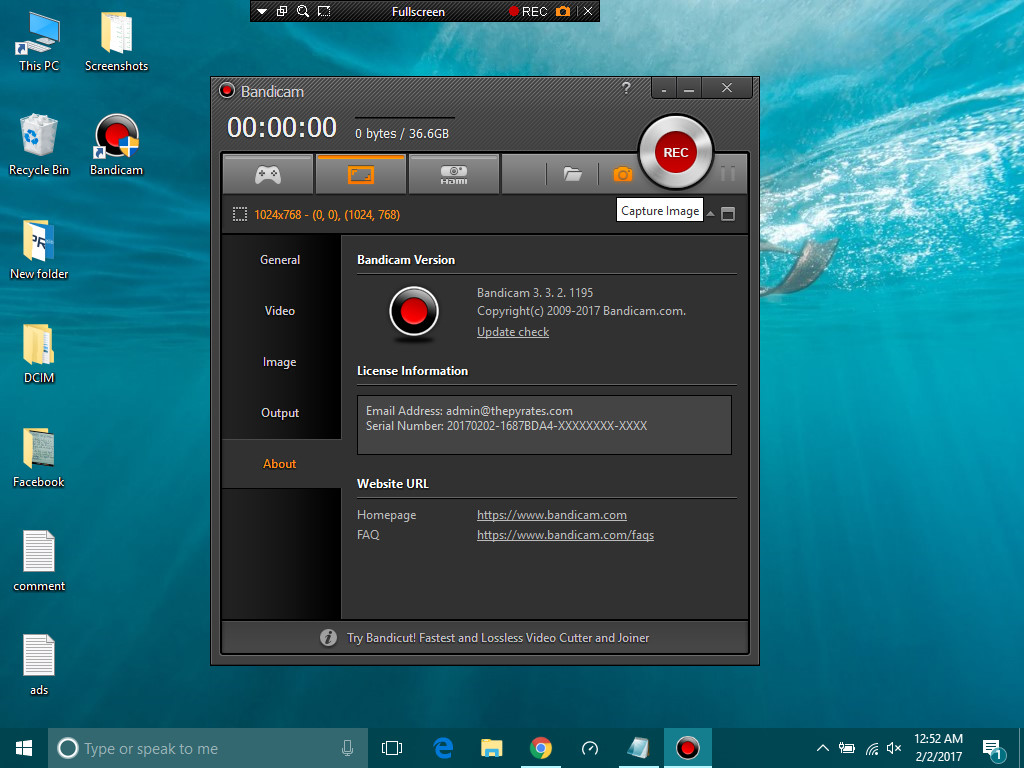
Task: Click the Bandicam help question mark
Action: 626,88
